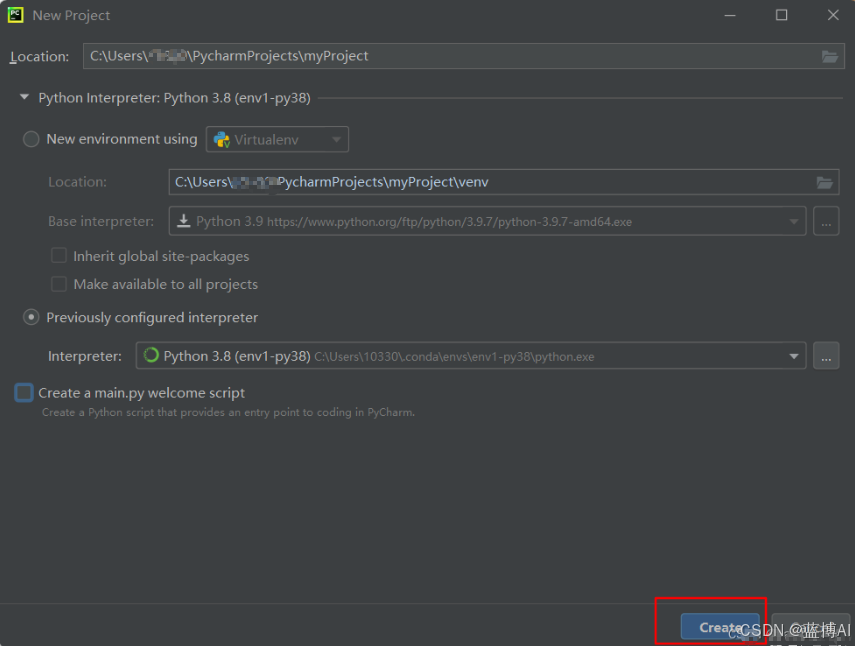Click the download icon in Base interpreter
Image resolution: width=855 pixels, height=646 pixels.
click(x=184, y=221)
